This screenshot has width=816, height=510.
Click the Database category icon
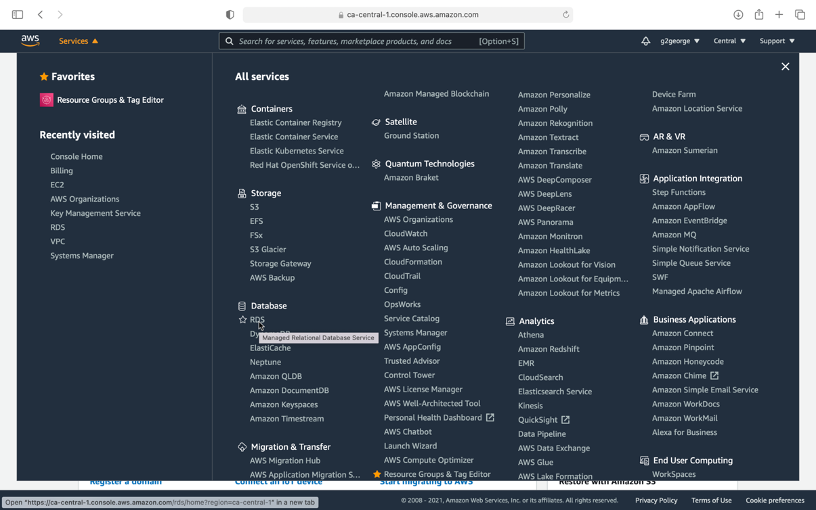point(241,305)
